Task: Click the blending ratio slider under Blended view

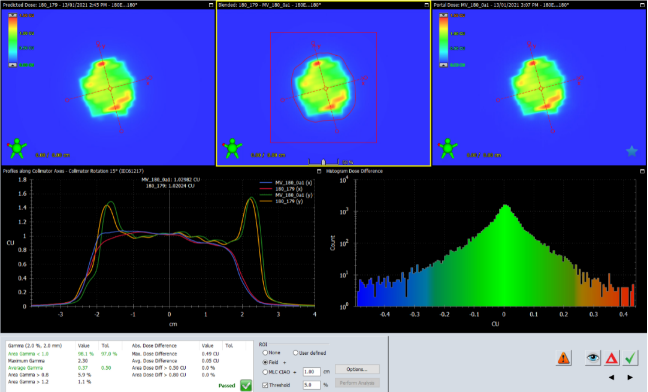Action: (323, 162)
